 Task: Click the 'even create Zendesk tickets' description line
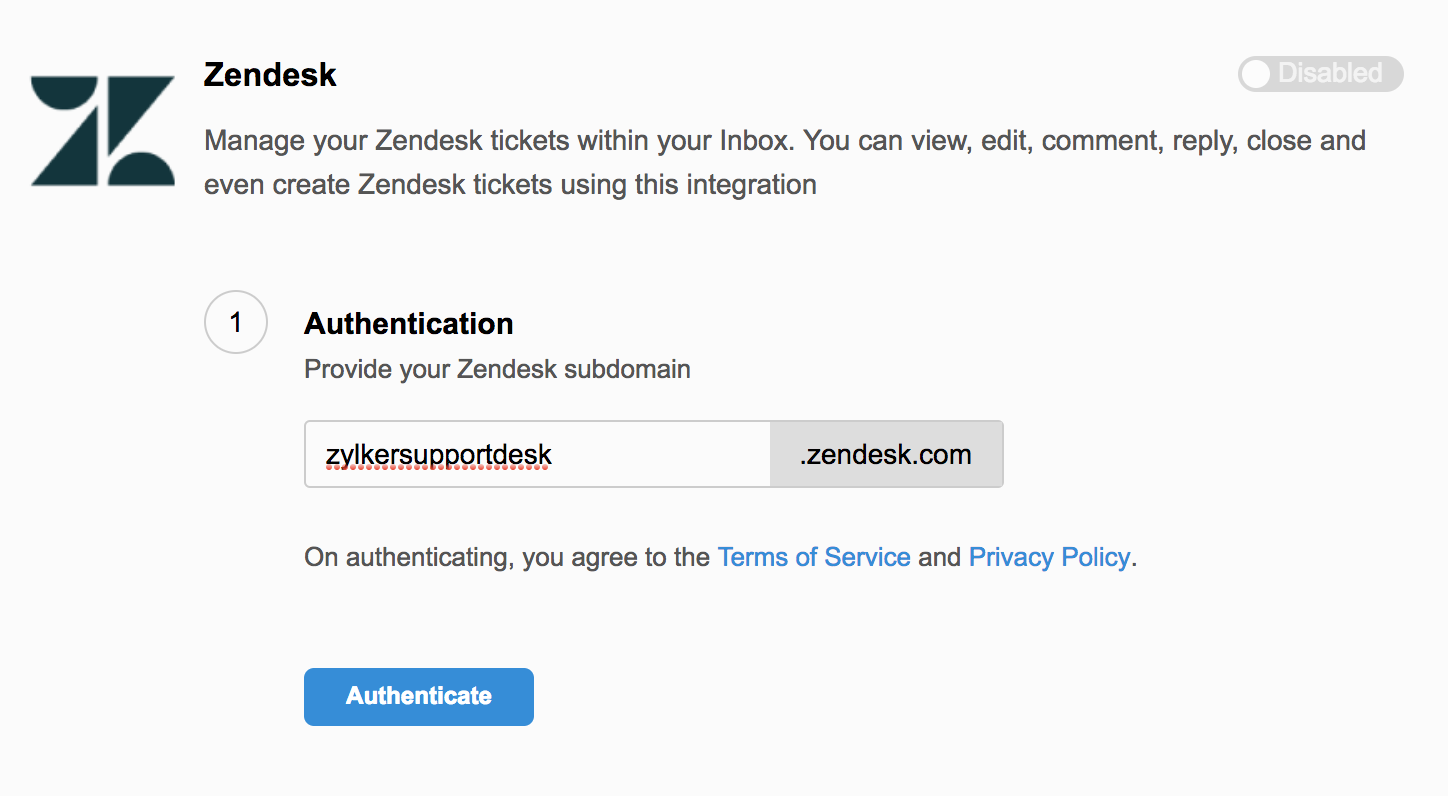click(x=510, y=185)
